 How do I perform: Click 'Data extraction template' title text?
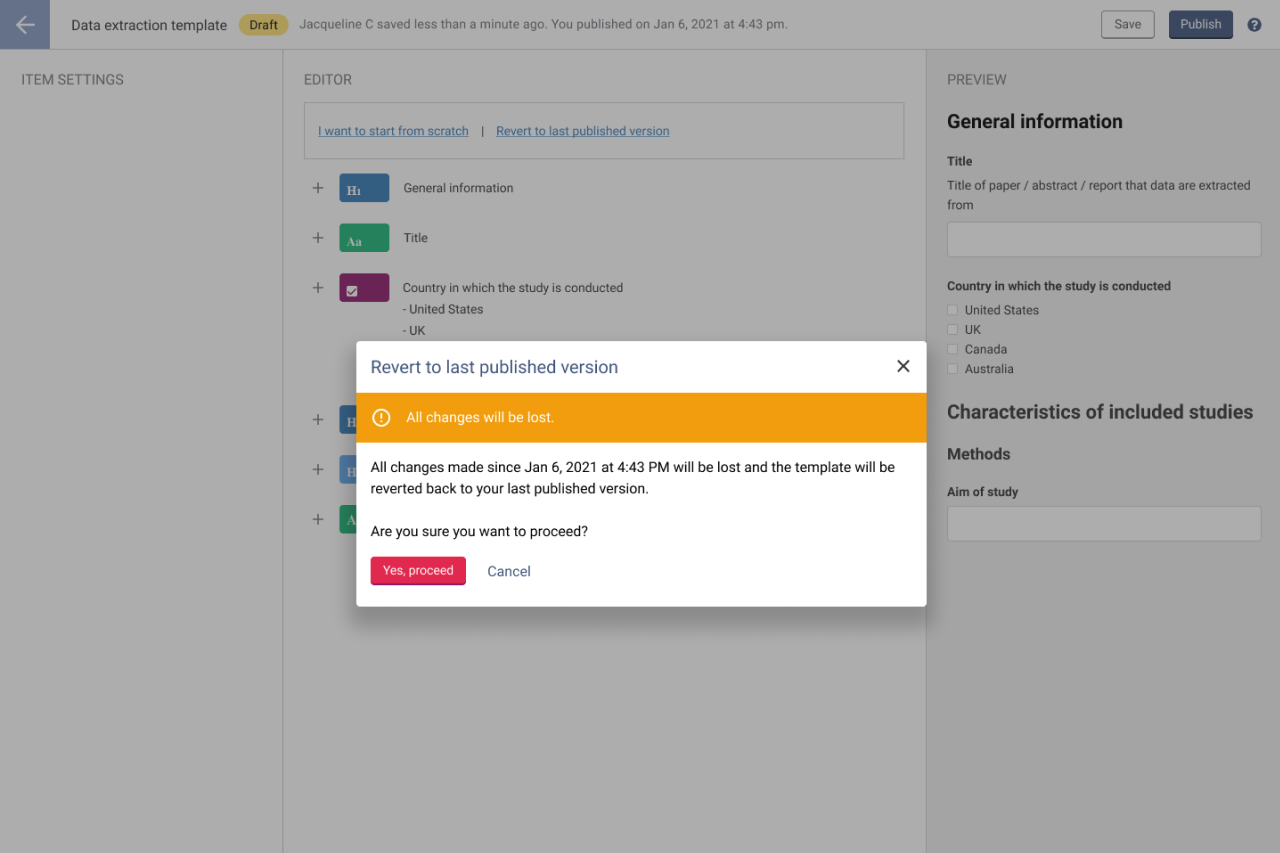click(149, 25)
